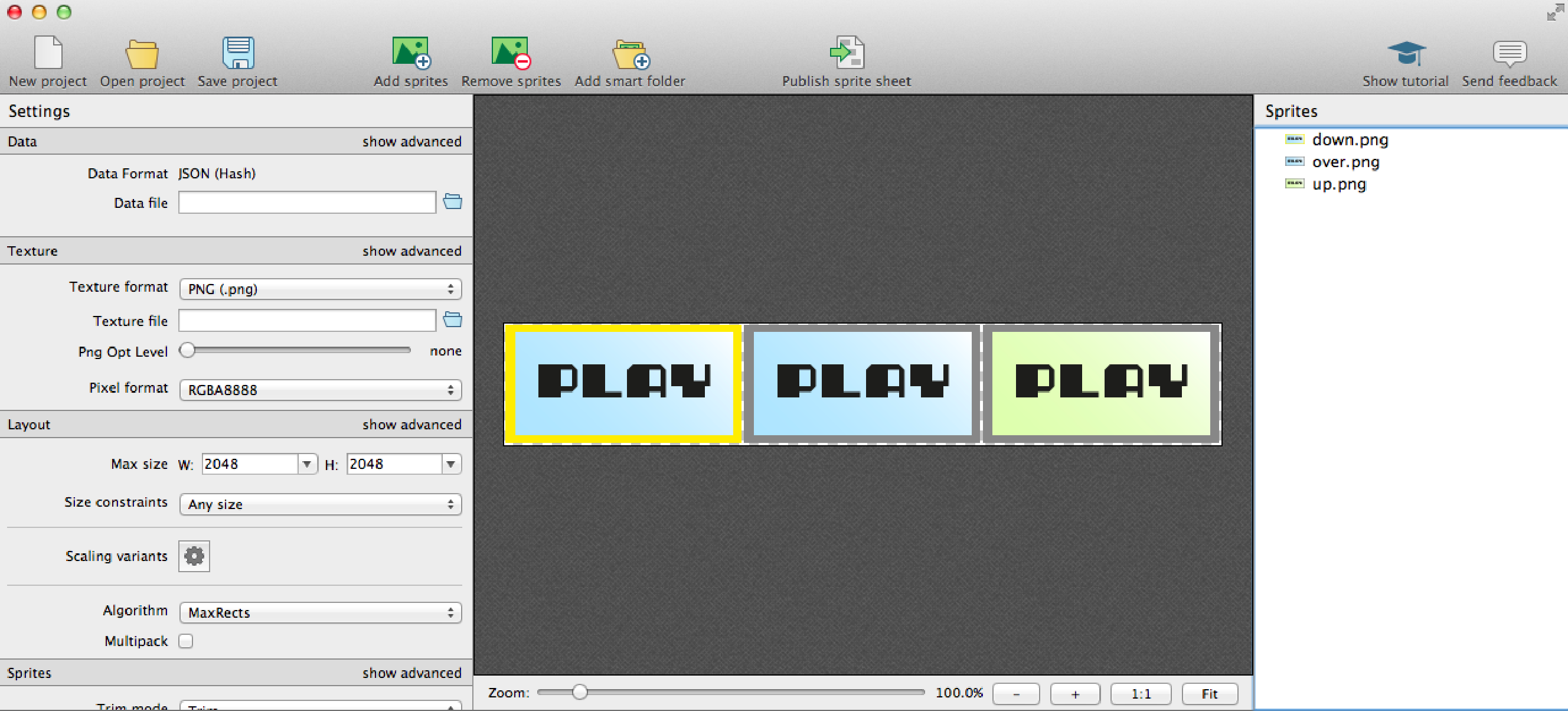Screen dimensions: 1568x711
Task: Browse for the Data file location
Action: pyautogui.click(x=452, y=201)
